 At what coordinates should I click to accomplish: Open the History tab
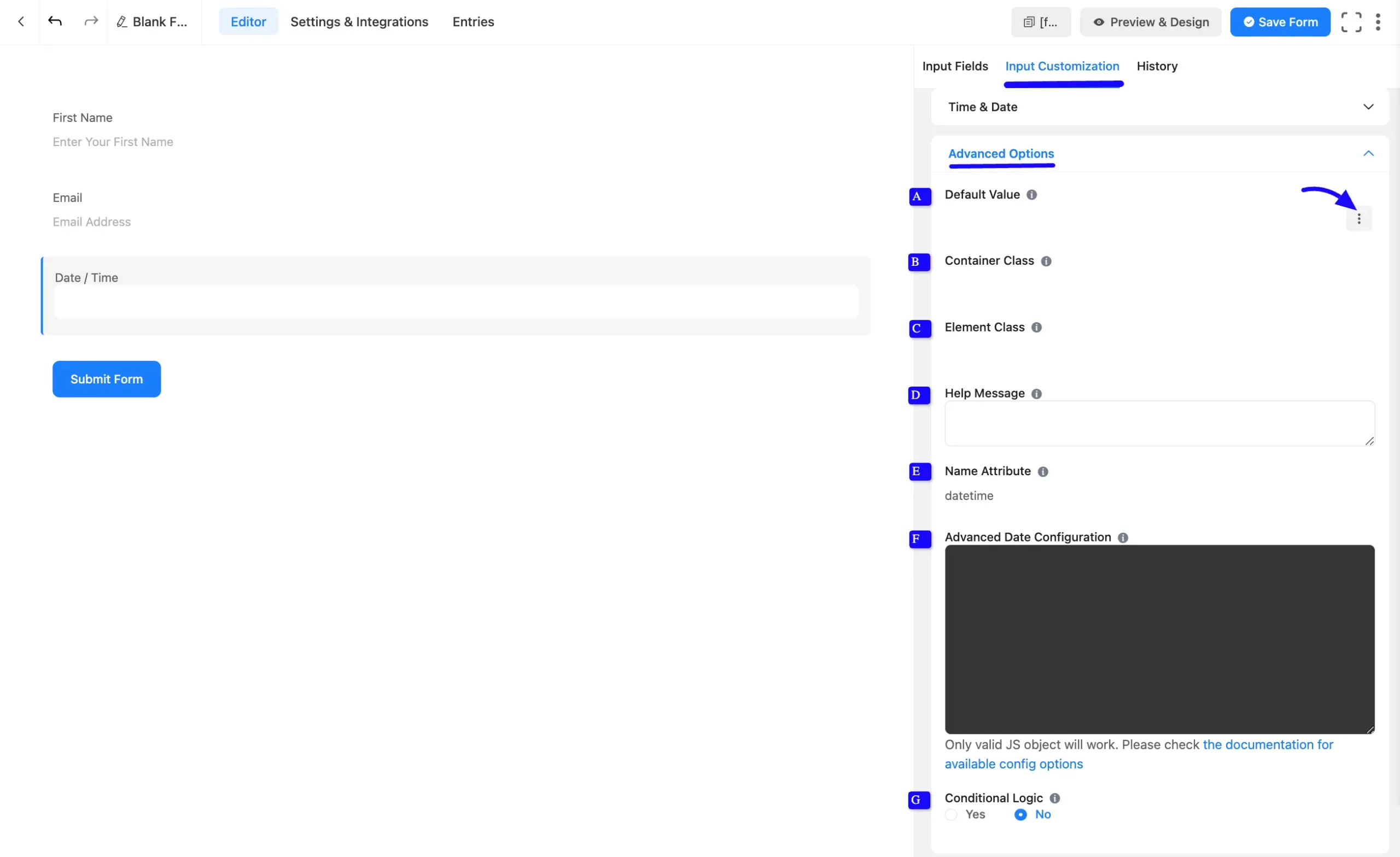pyautogui.click(x=1157, y=66)
